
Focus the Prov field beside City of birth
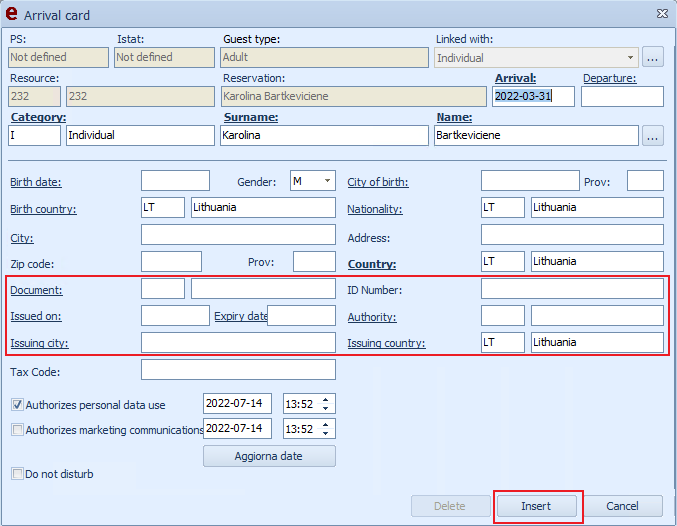click(x=645, y=181)
